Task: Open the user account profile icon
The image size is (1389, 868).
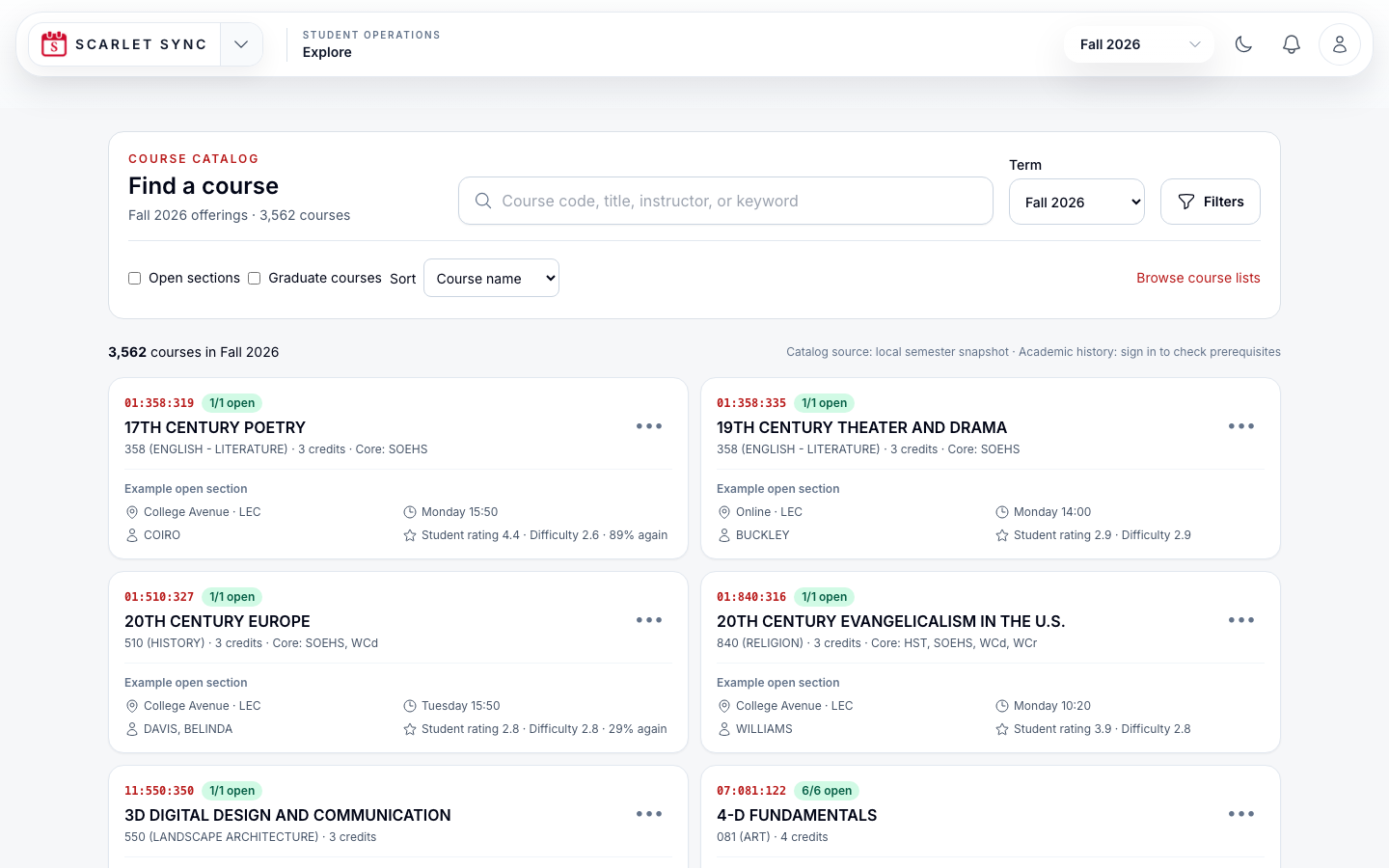Action: pos(1339,44)
